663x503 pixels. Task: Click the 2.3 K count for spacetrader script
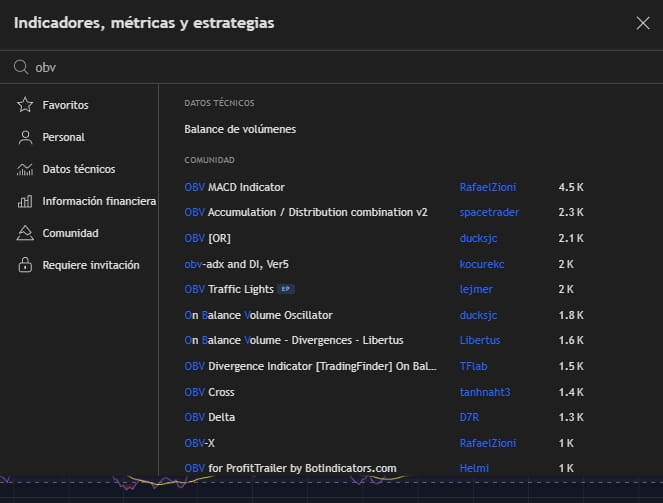pos(571,212)
